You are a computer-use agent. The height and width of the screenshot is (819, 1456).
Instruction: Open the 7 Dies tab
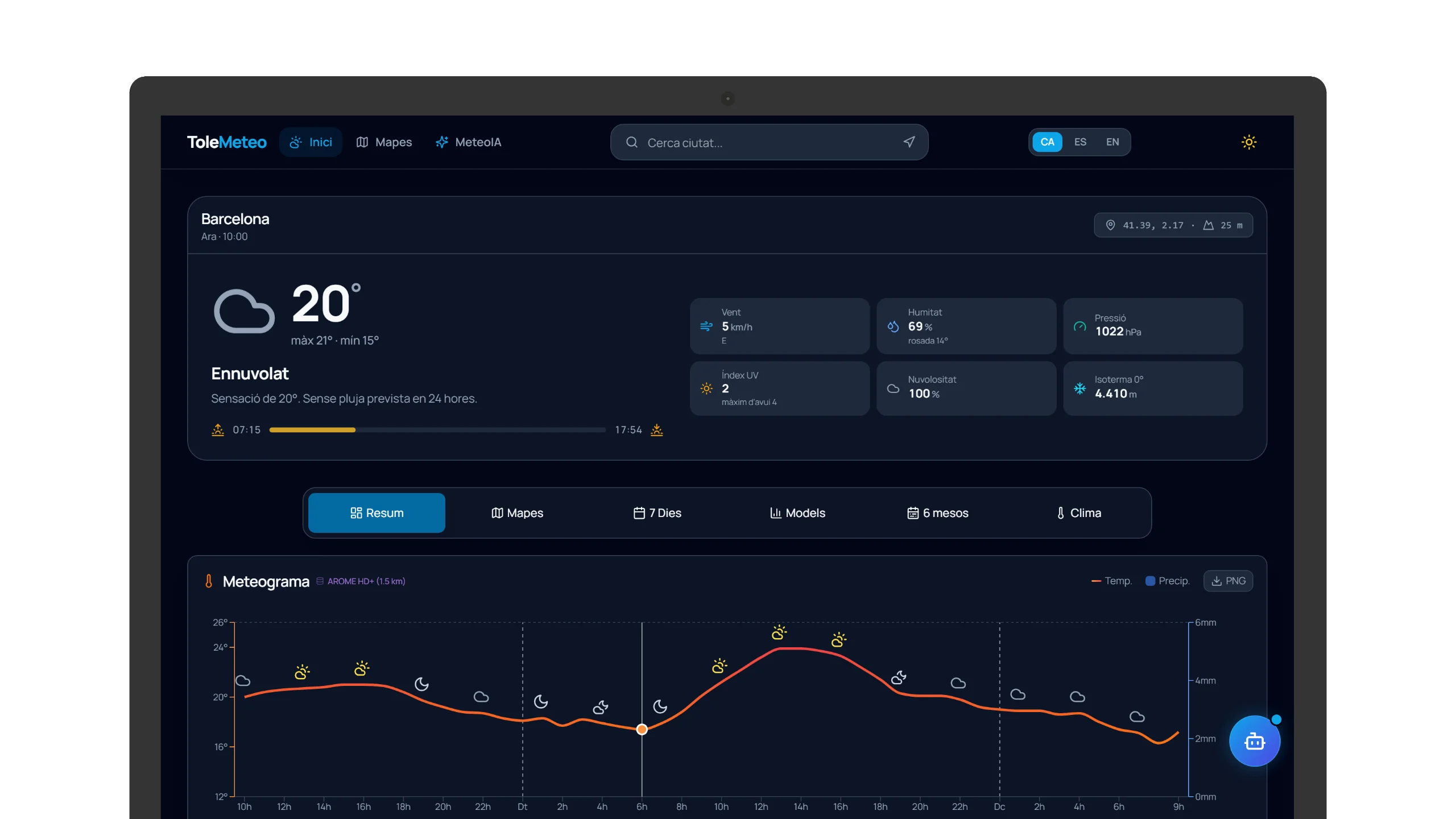point(657,513)
